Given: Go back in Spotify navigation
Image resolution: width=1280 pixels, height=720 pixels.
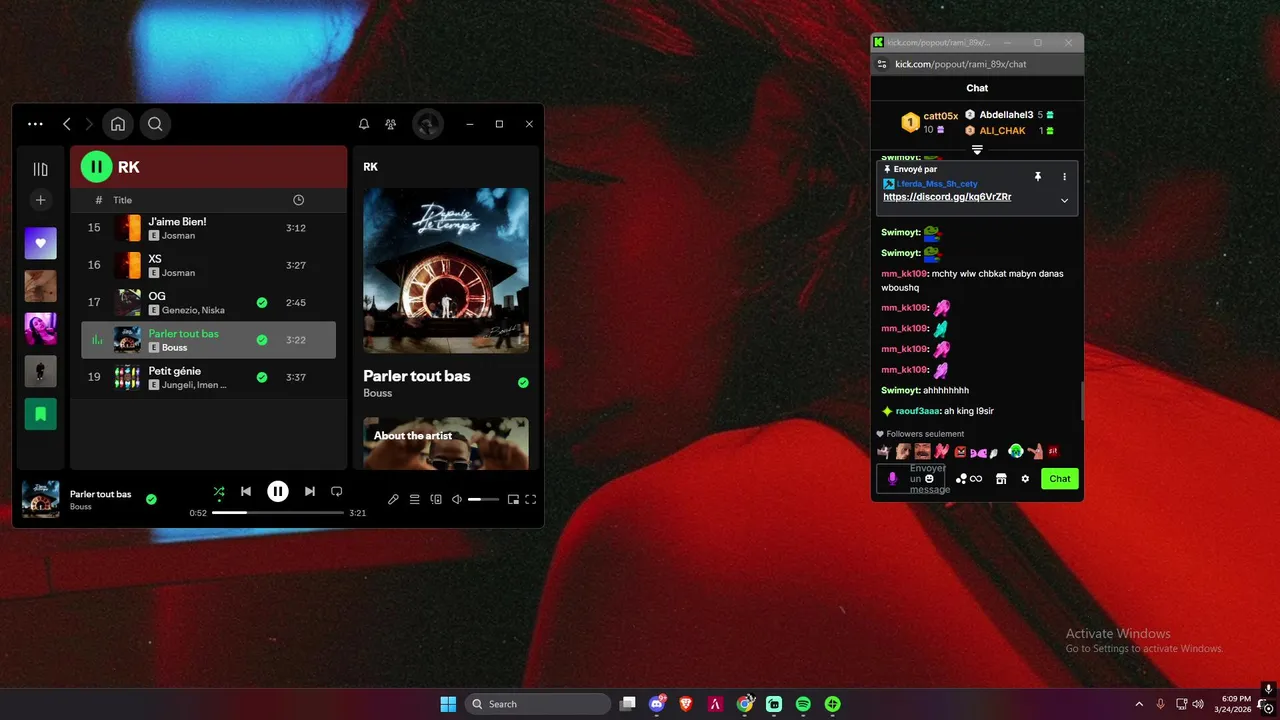Looking at the screenshot, I should coord(67,124).
